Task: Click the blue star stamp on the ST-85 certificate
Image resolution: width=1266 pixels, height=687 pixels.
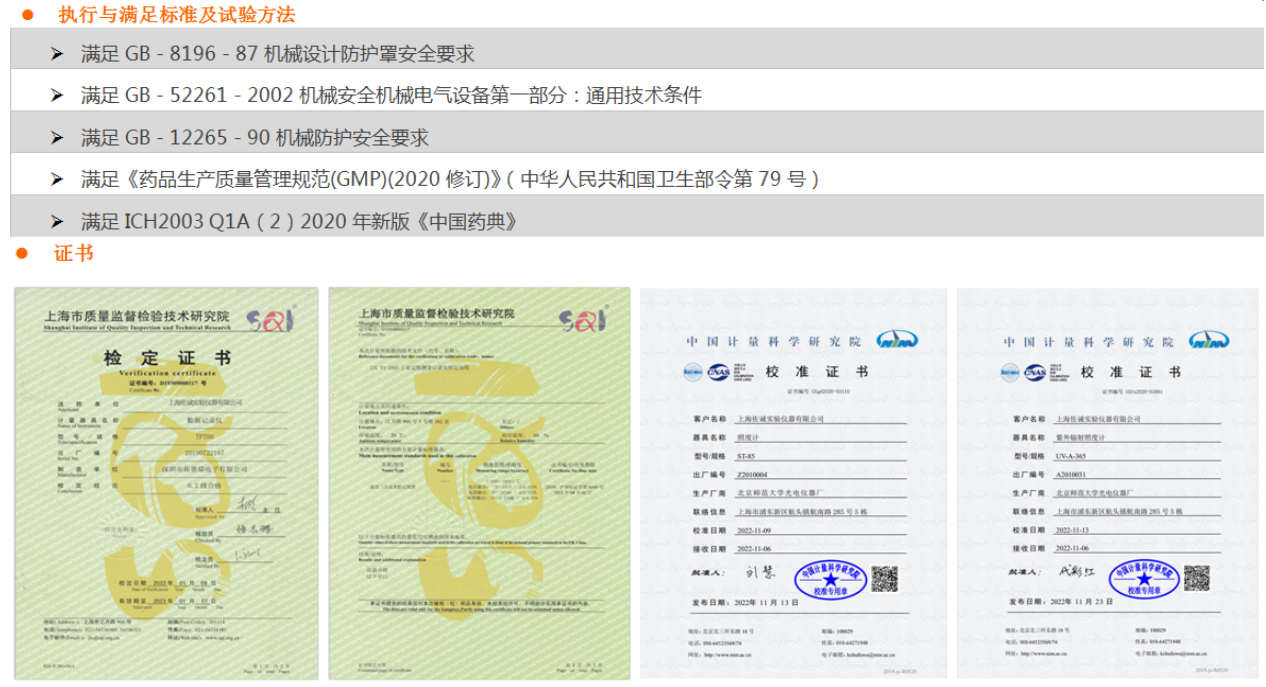Action: pyautogui.click(x=830, y=580)
